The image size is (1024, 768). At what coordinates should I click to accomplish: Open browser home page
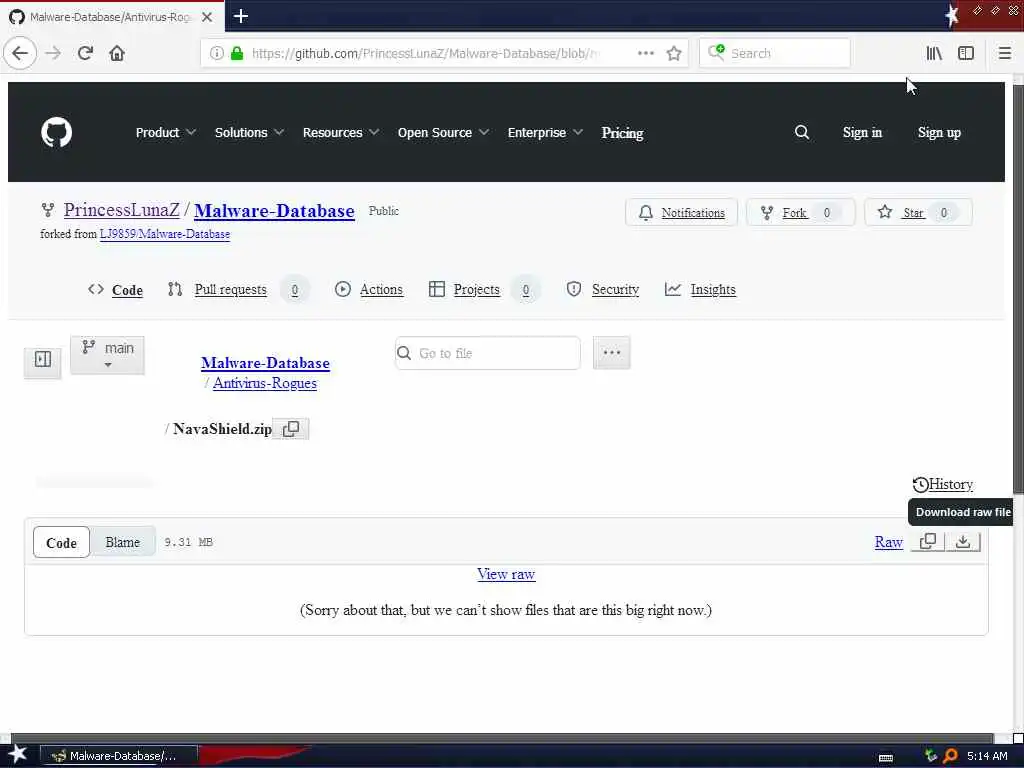[117, 53]
